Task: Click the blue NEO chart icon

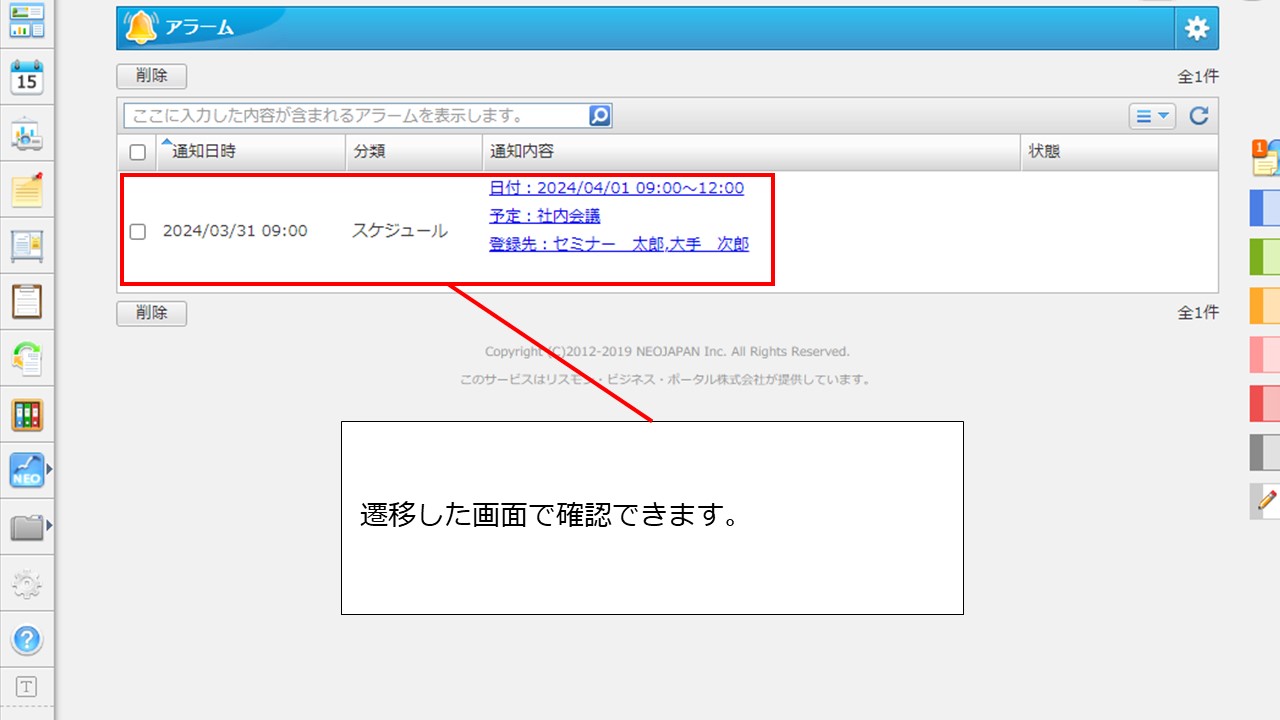Action: pyautogui.click(x=26, y=471)
